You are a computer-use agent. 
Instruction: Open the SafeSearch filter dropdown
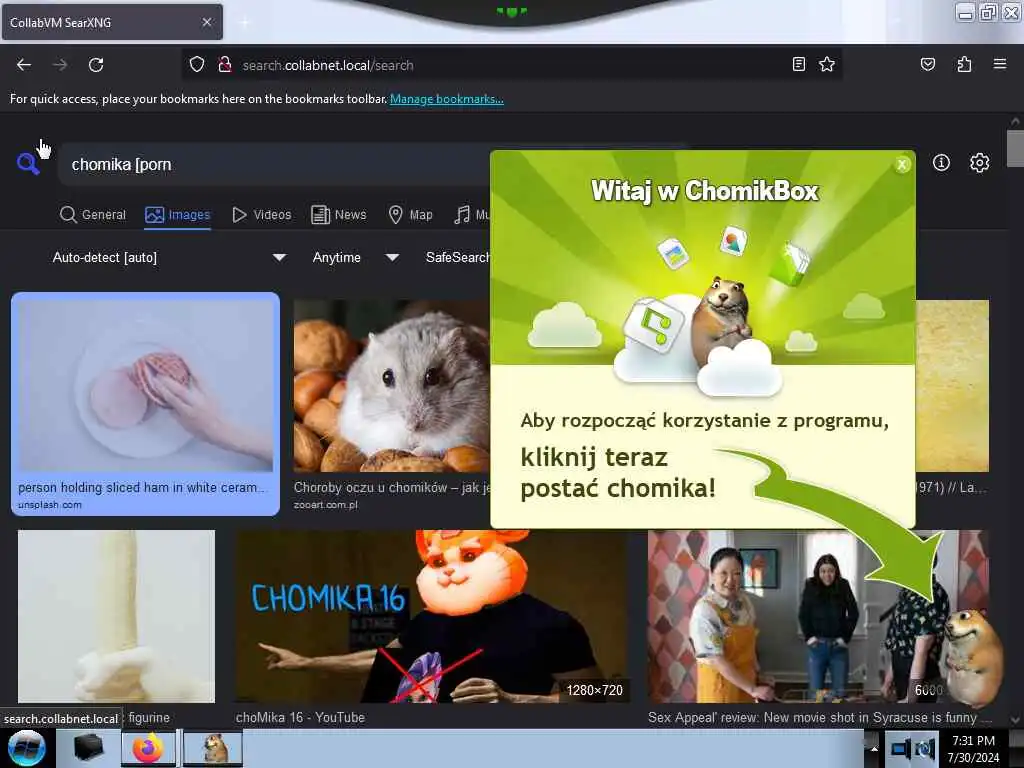(457, 257)
